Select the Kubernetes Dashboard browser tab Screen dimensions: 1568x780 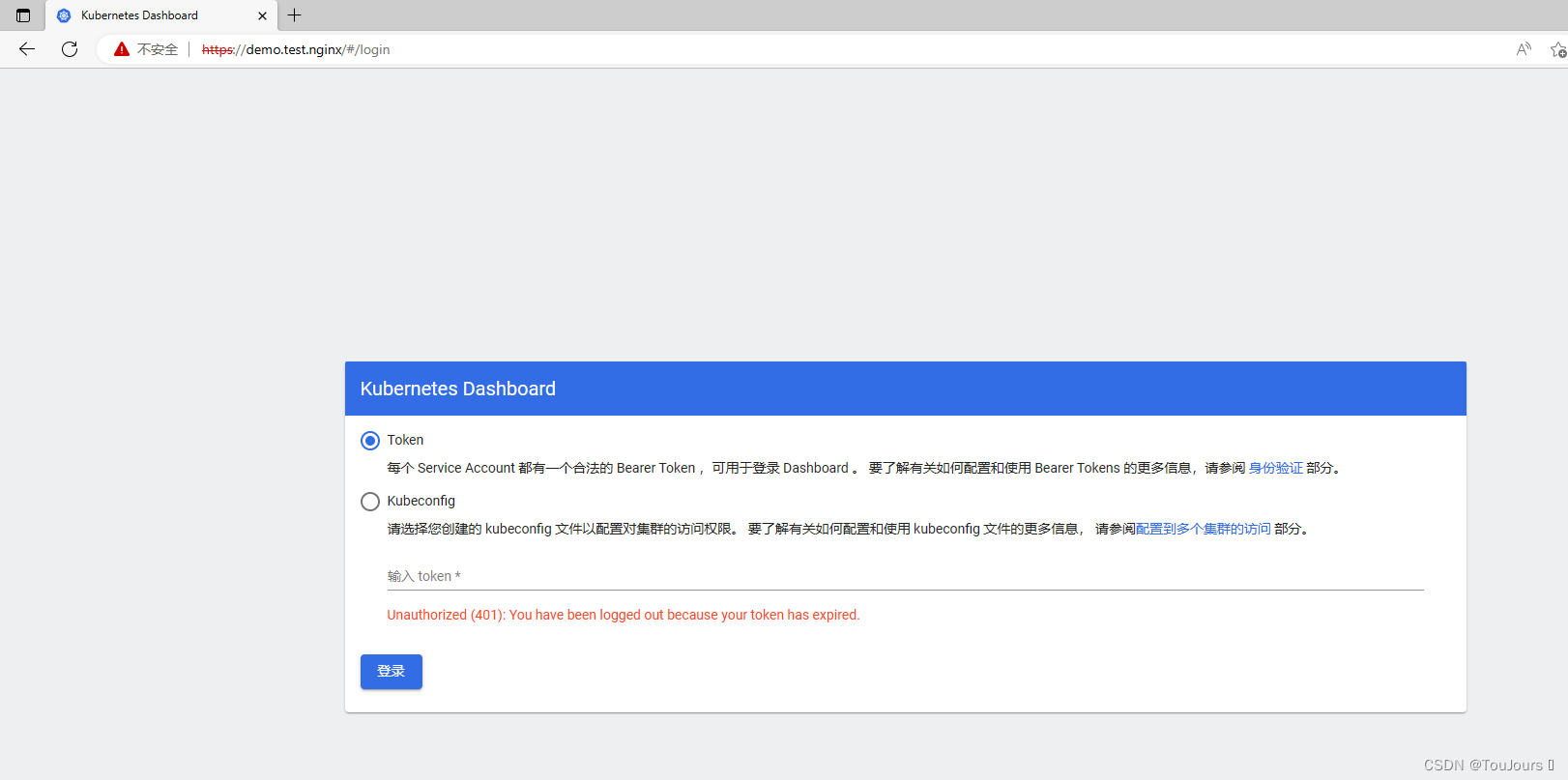pyautogui.click(x=161, y=15)
